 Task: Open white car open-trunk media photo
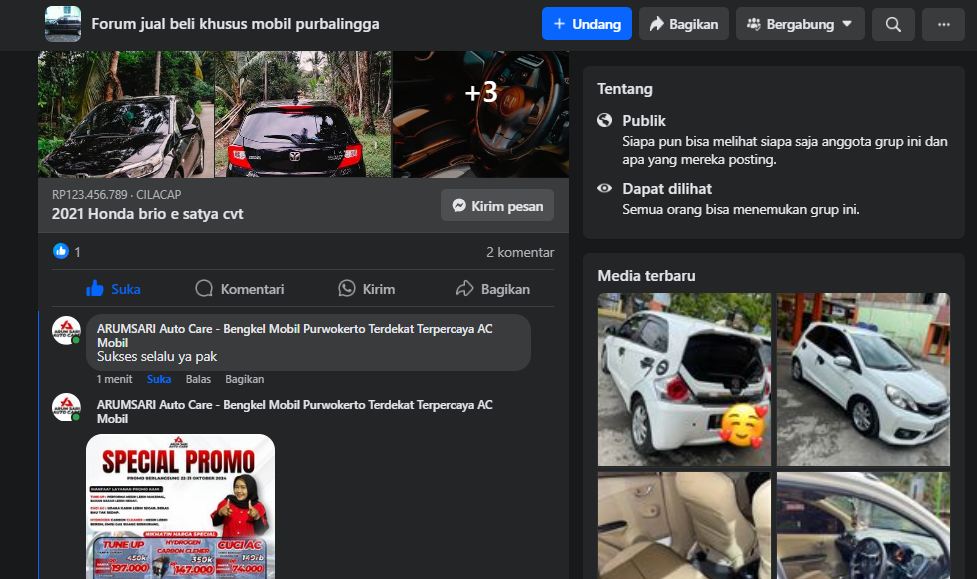tap(684, 379)
